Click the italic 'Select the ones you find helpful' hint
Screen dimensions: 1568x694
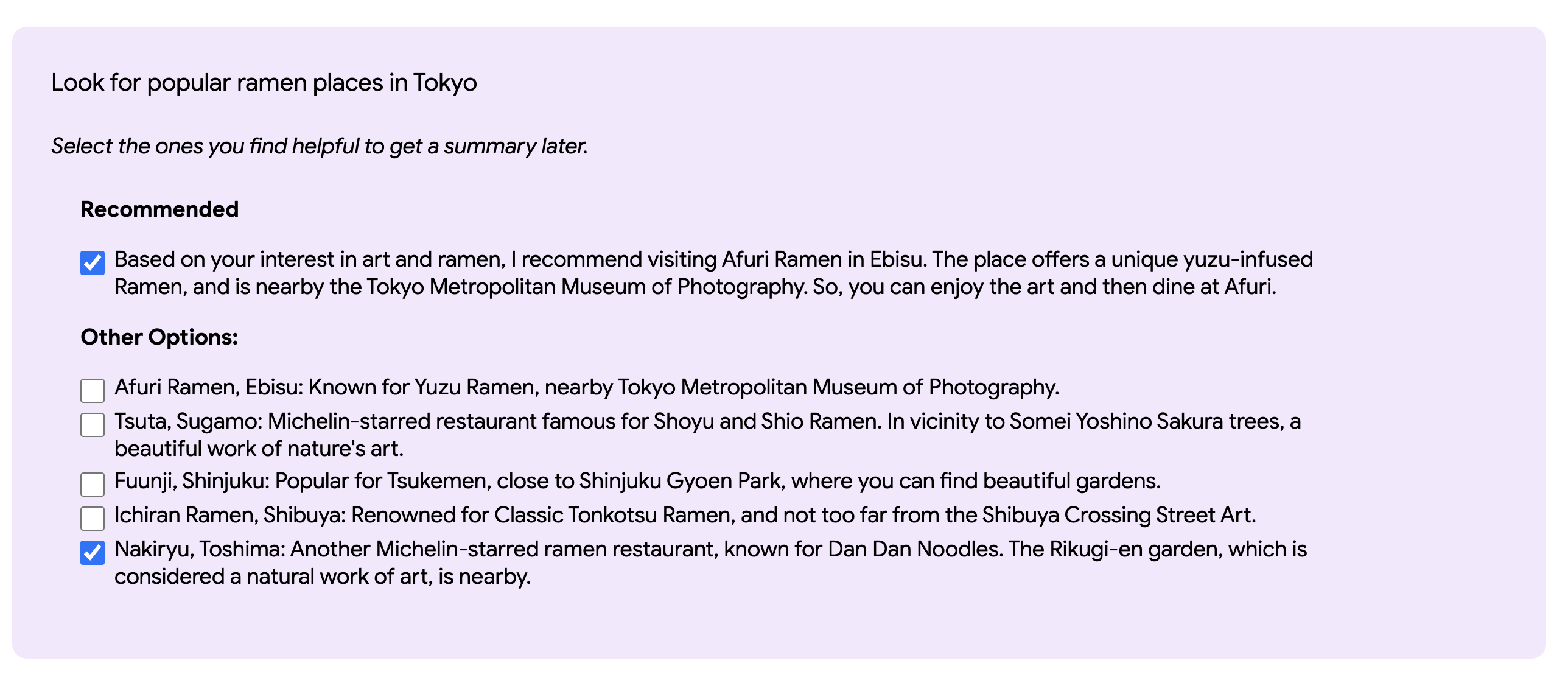(319, 146)
